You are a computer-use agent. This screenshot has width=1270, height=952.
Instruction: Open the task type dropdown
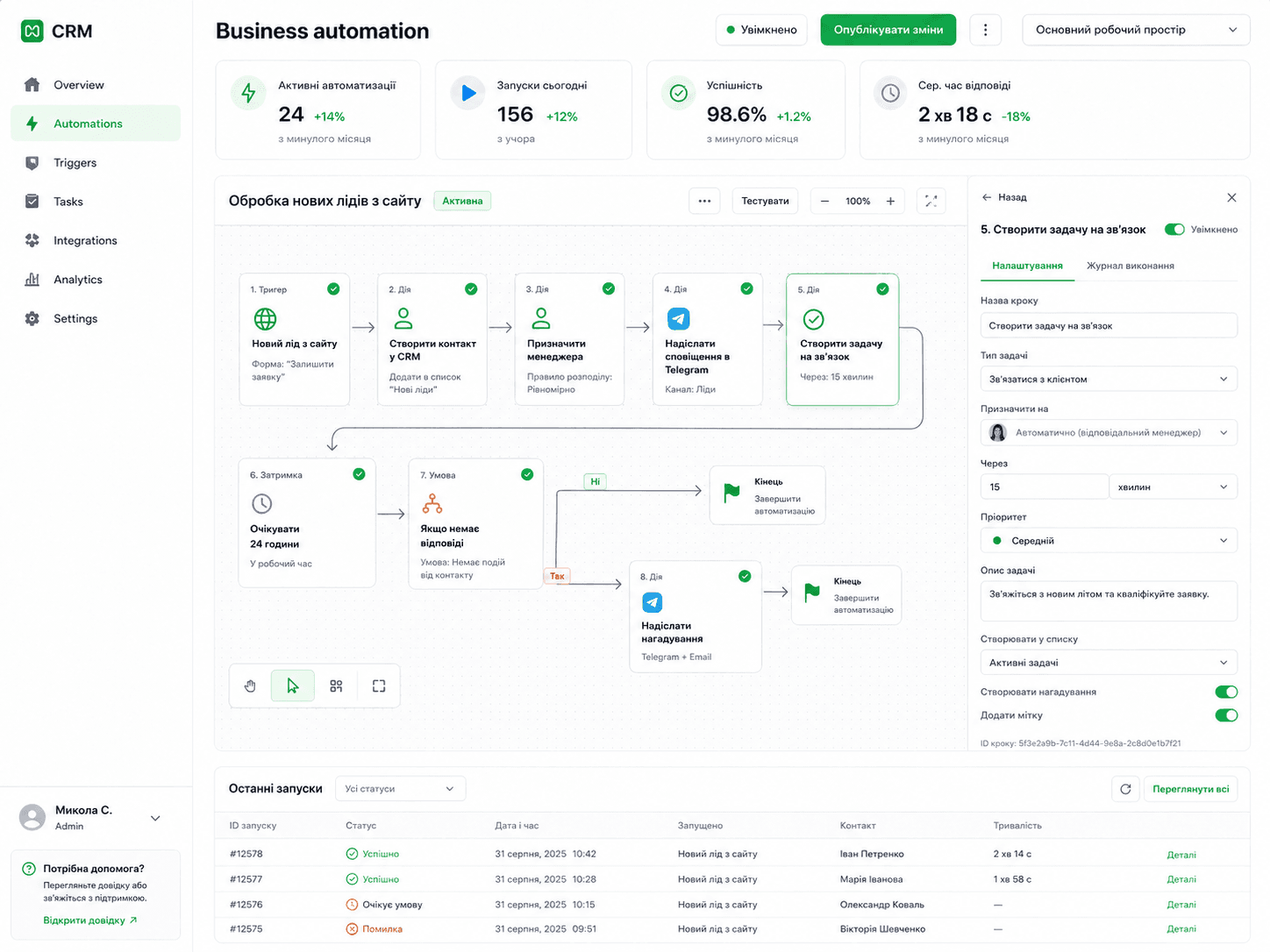(1109, 379)
